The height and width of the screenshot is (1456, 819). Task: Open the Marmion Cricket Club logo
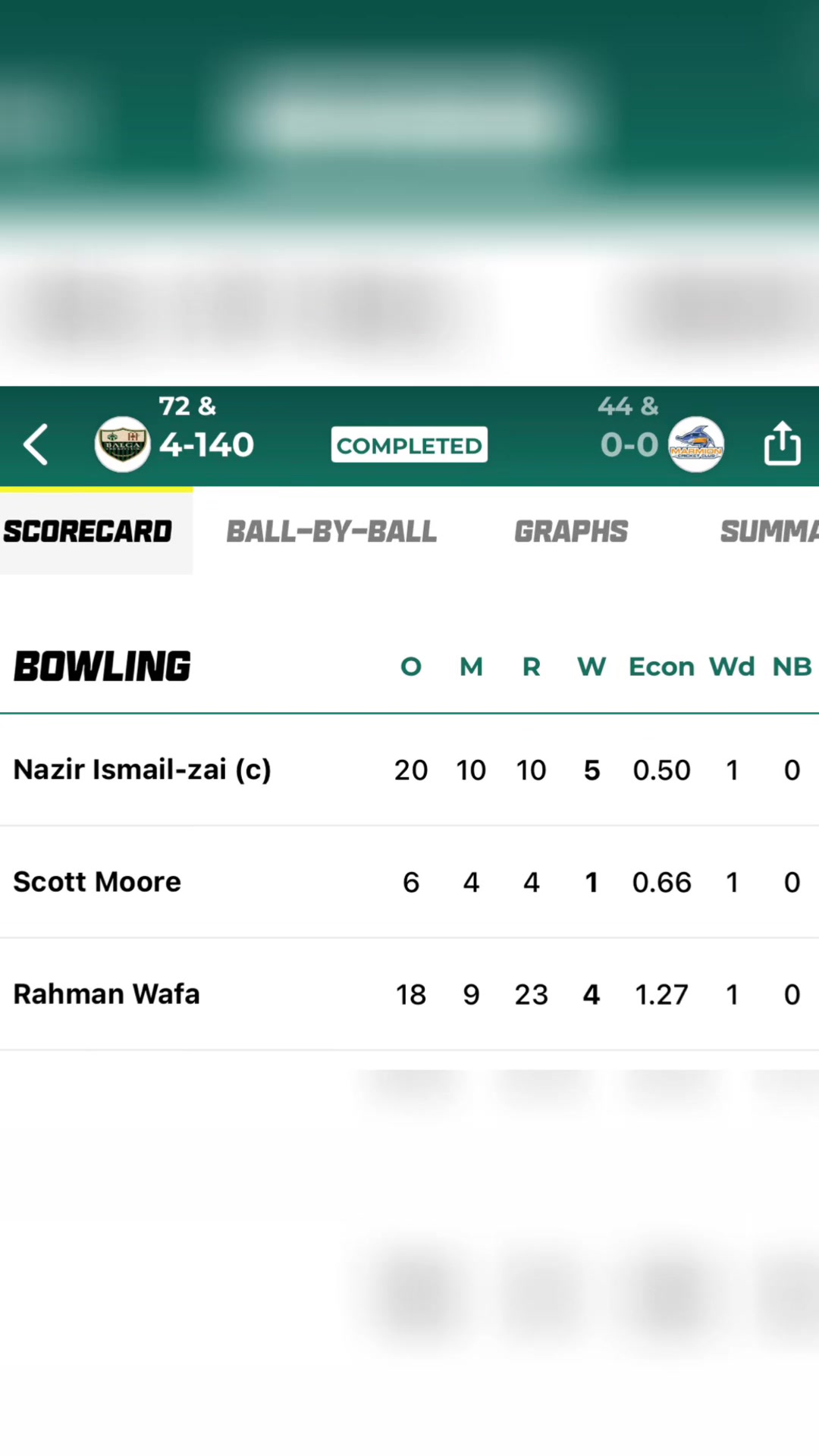click(x=696, y=444)
